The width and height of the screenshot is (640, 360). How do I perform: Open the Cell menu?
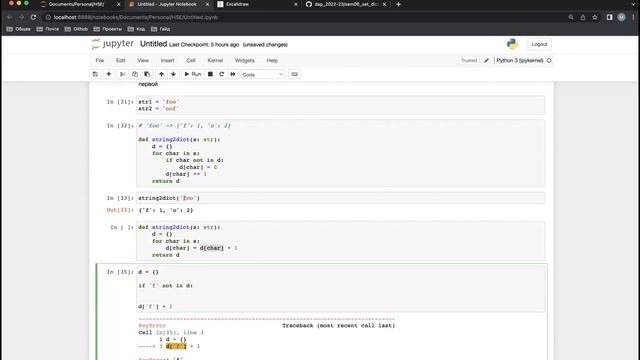(x=191, y=60)
